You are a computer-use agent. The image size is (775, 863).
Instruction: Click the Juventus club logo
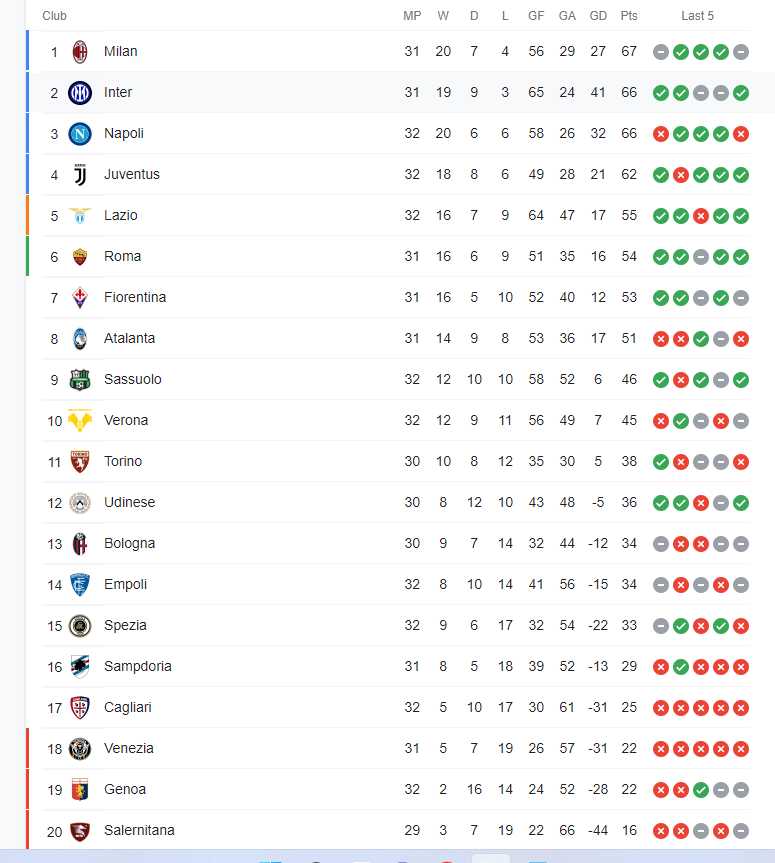(80, 175)
